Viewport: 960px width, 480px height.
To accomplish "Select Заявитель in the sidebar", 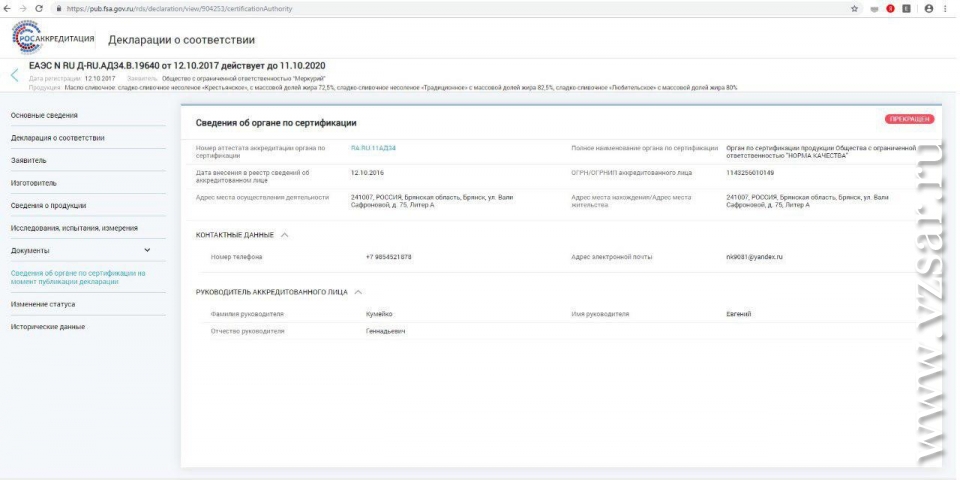I will (x=29, y=160).
